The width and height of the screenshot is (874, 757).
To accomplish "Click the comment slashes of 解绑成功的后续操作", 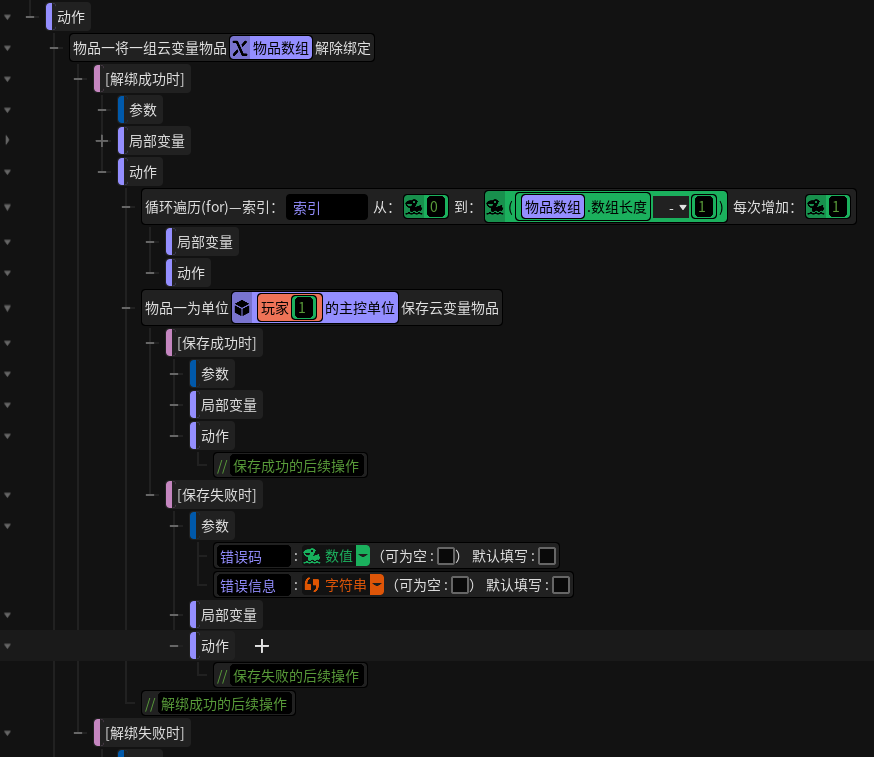I will [150, 705].
